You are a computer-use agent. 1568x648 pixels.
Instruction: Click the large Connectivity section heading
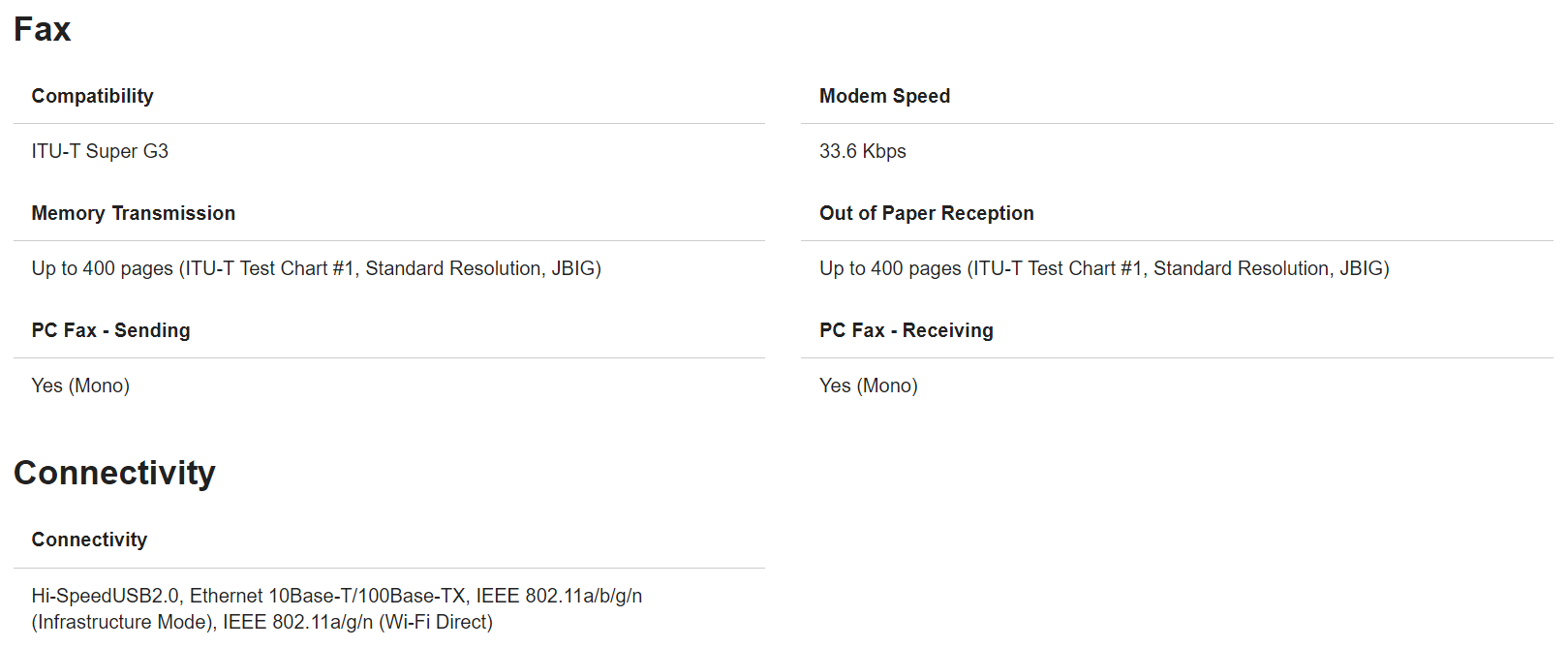[x=114, y=473]
